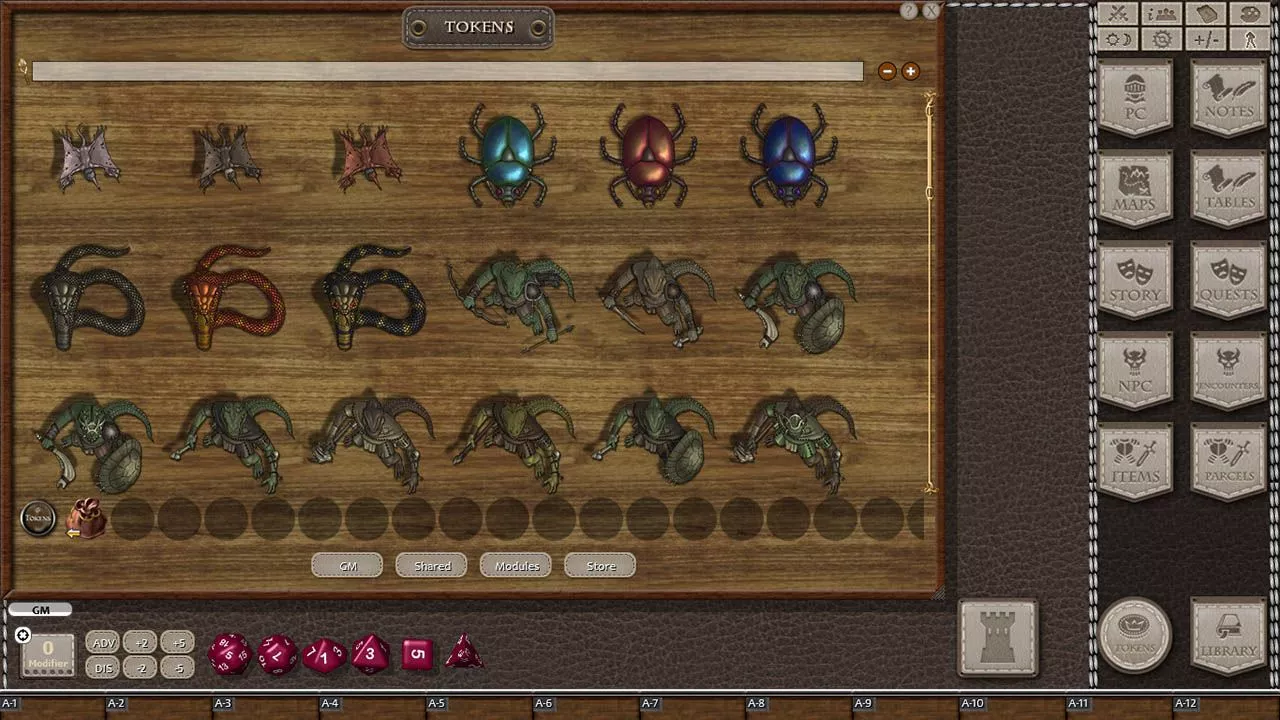Select the d12 die

click(x=277, y=655)
